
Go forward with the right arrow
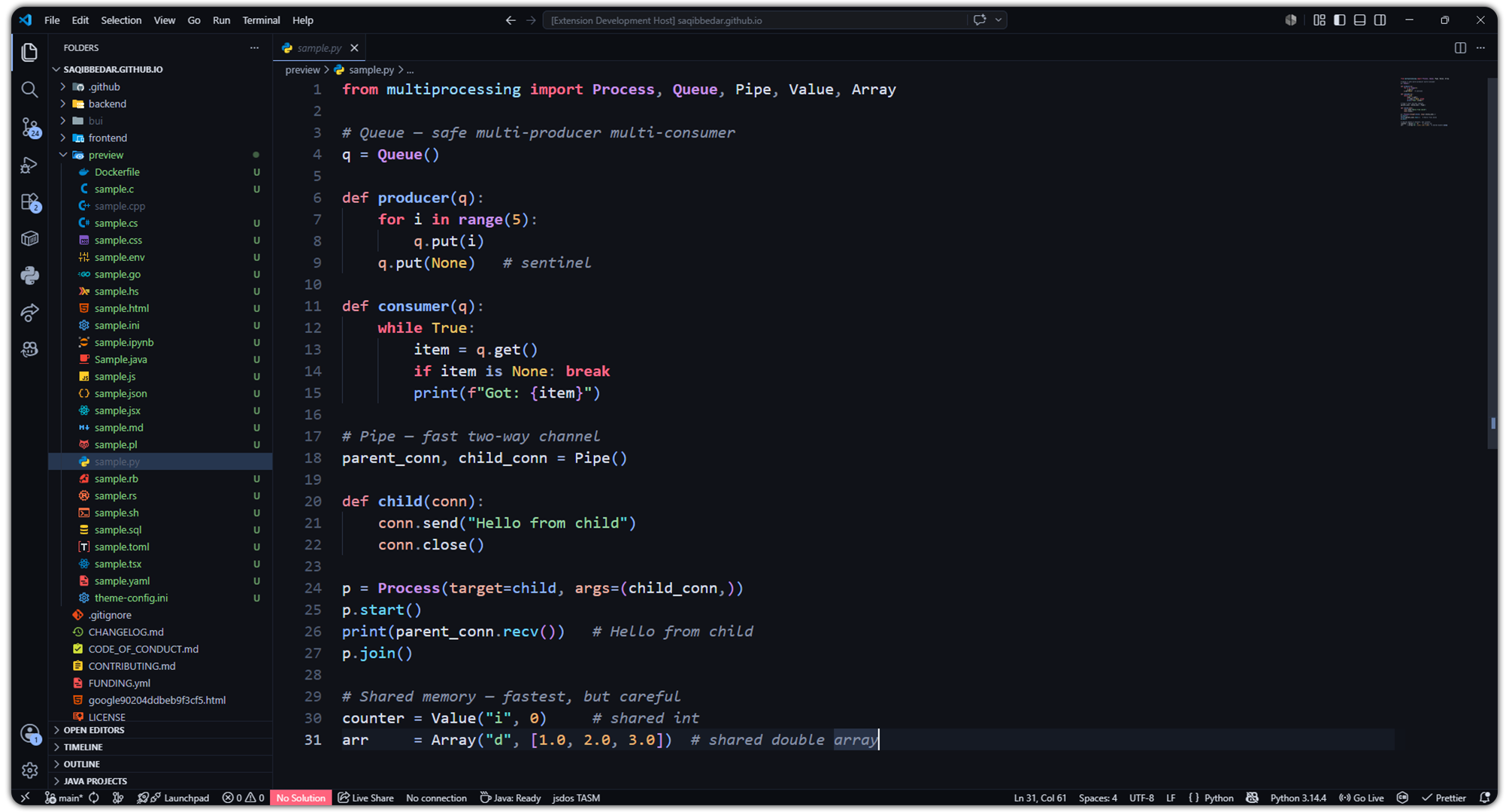531,20
